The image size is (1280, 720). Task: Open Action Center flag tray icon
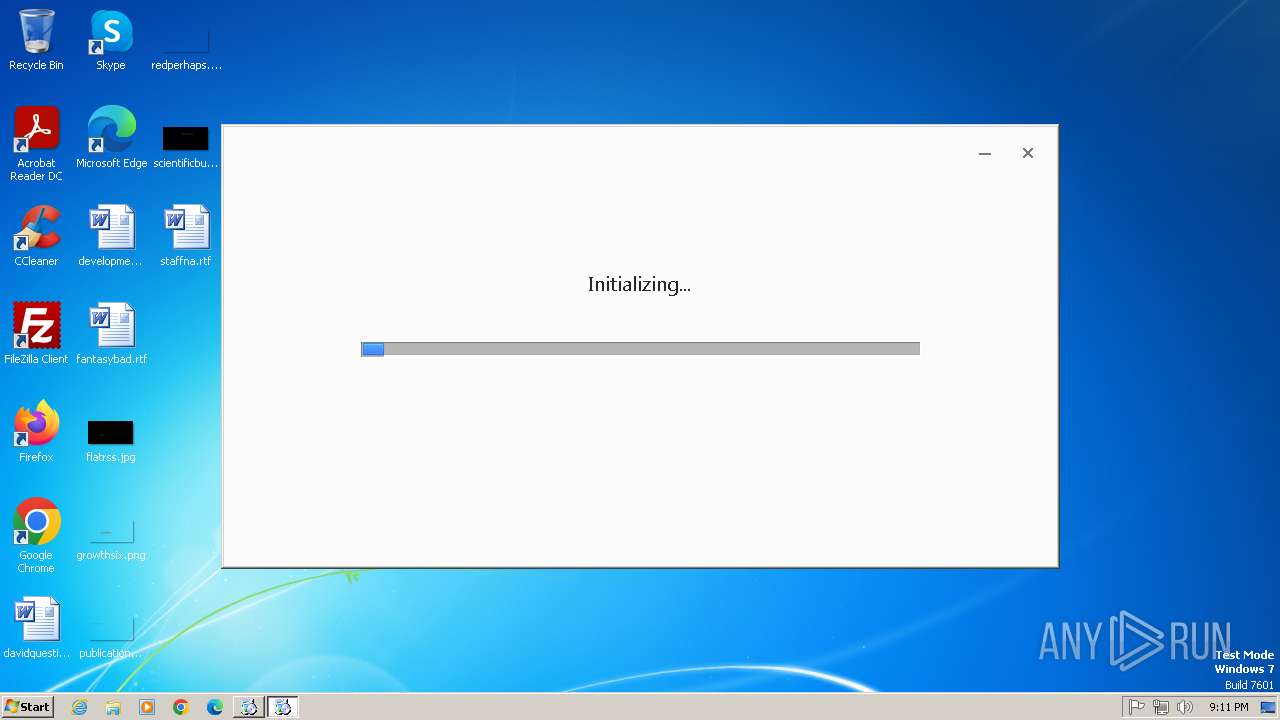point(1137,707)
